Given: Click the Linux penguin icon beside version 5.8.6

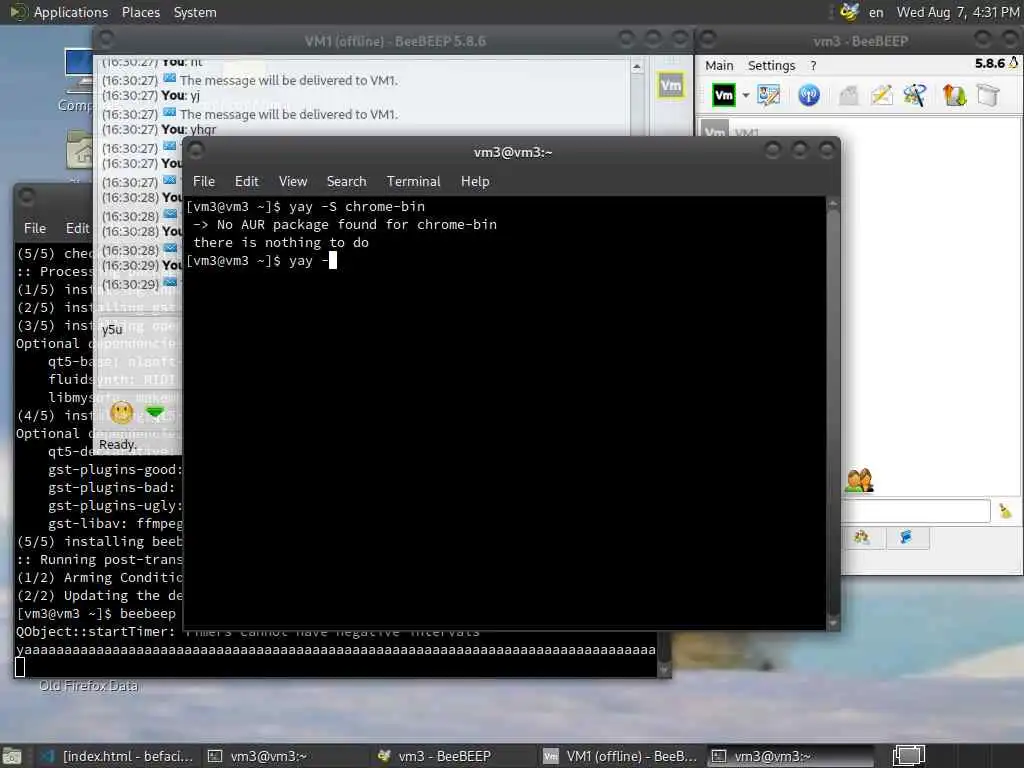Looking at the screenshot, I should tap(1014, 63).
